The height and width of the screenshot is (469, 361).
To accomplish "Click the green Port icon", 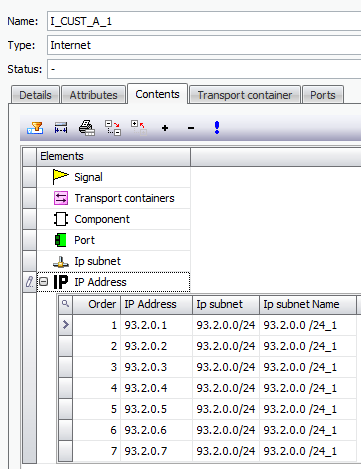I will [x=61, y=240].
